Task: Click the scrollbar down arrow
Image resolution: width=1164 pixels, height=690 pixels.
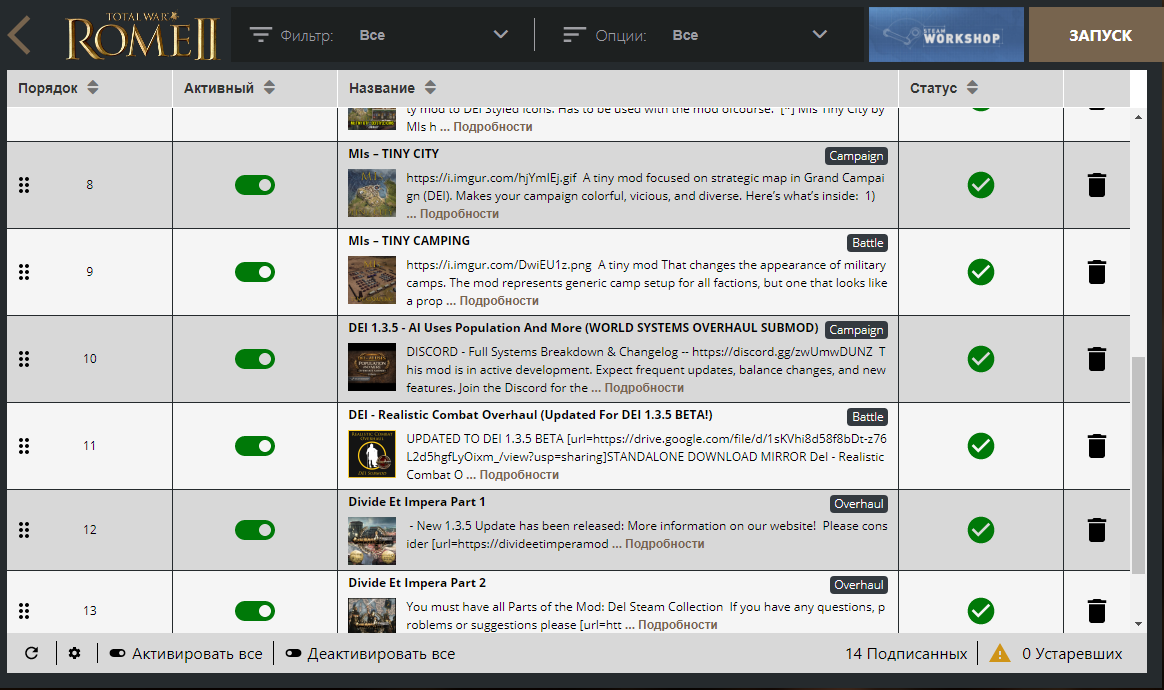Action: (1138, 625)
